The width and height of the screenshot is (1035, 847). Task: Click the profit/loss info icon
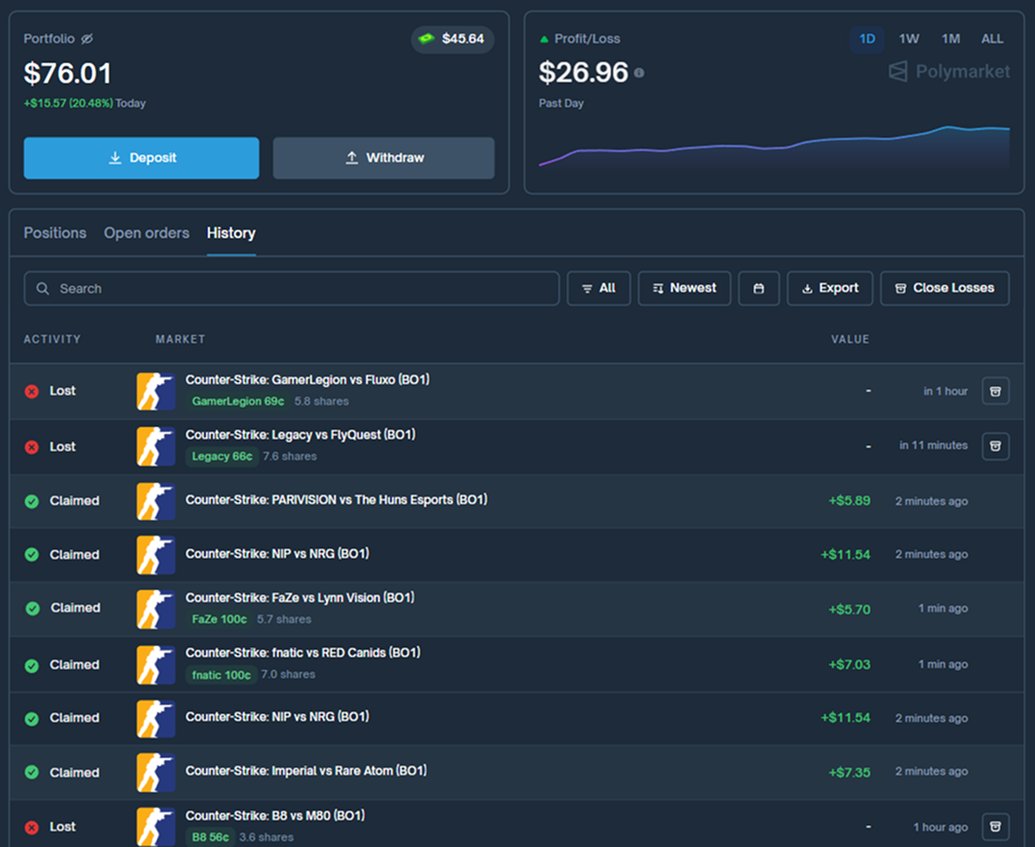click(639, 73)
